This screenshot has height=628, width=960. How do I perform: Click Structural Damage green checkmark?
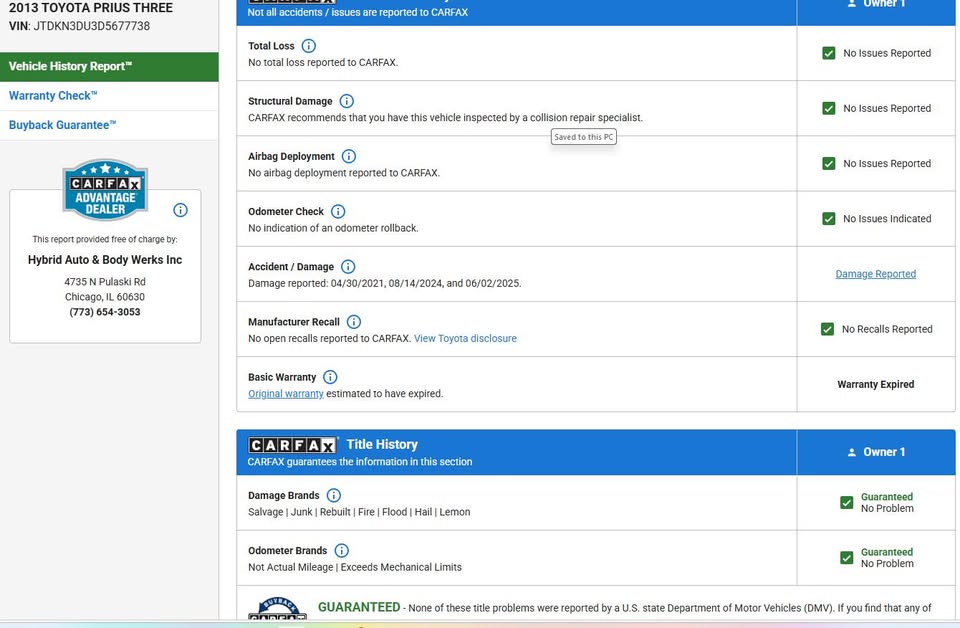[828, 108]
